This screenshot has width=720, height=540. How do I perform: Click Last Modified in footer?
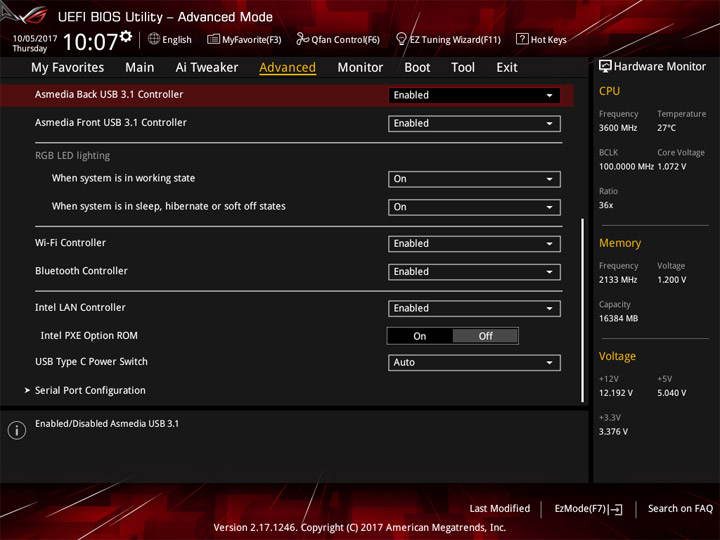coord(500,509)
